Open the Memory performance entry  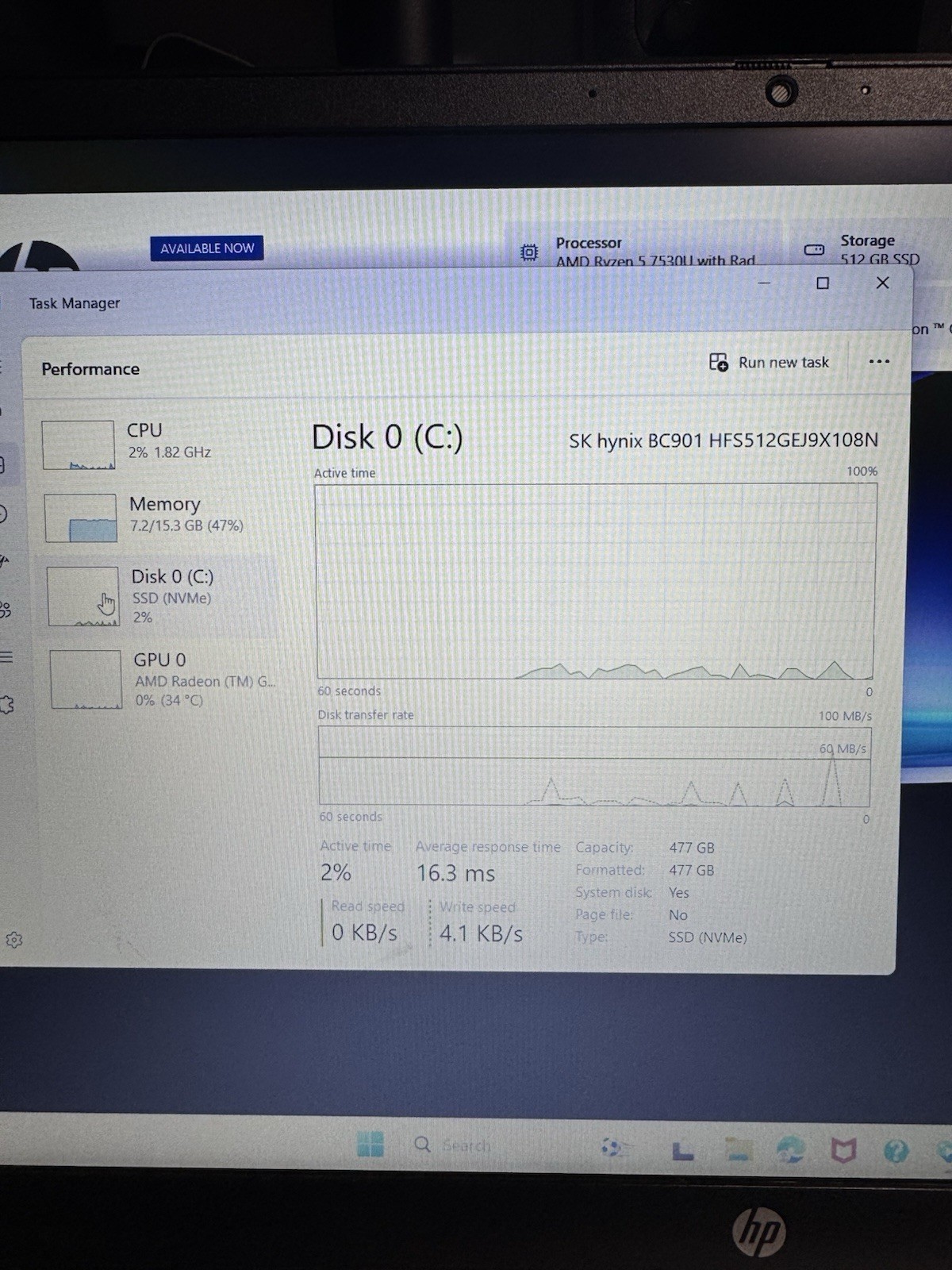click(x=159, y=518)
